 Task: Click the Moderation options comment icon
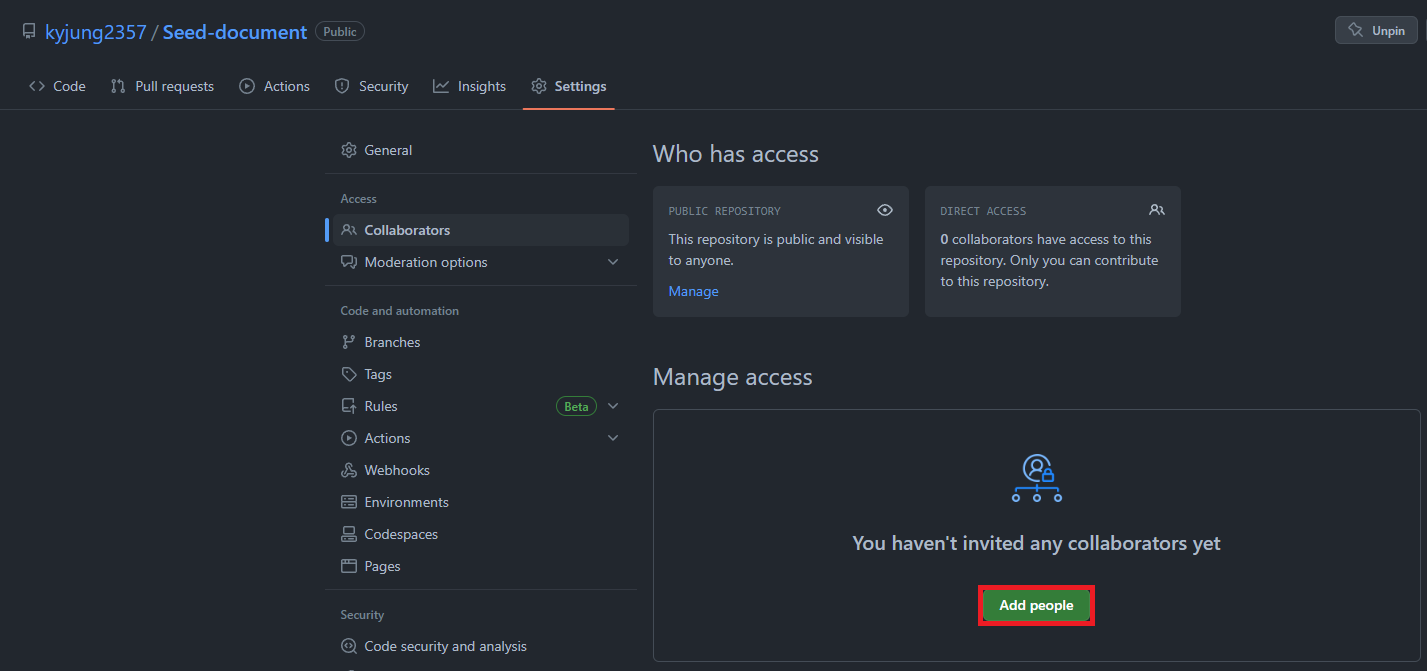click(349, 262)
